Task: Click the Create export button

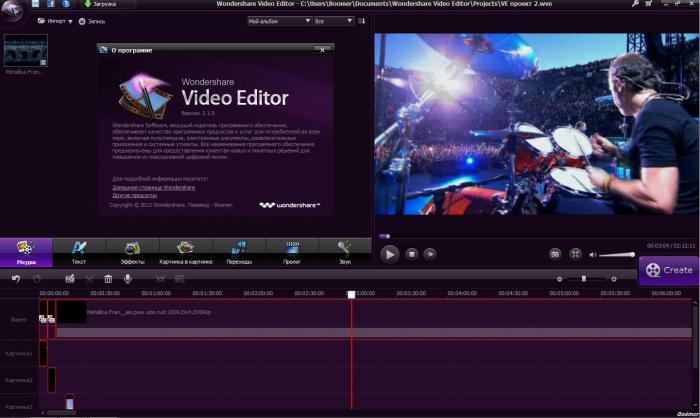Action: (x=669, y=271)
